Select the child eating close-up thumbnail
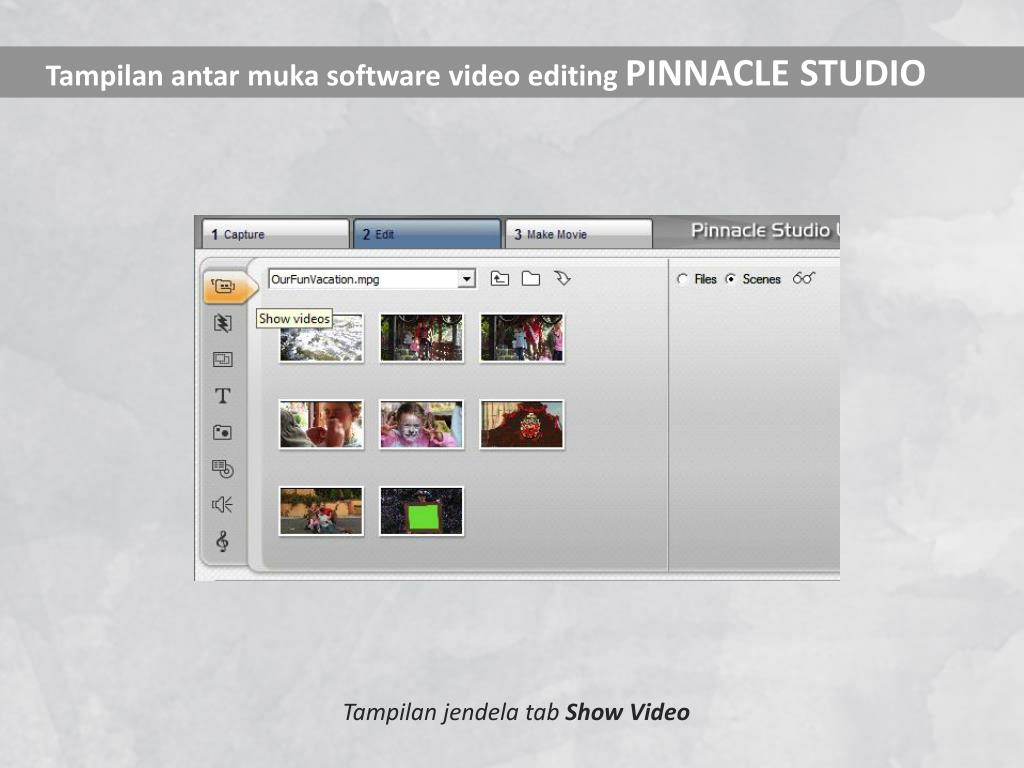The image size is (1024, 768). 321,424
